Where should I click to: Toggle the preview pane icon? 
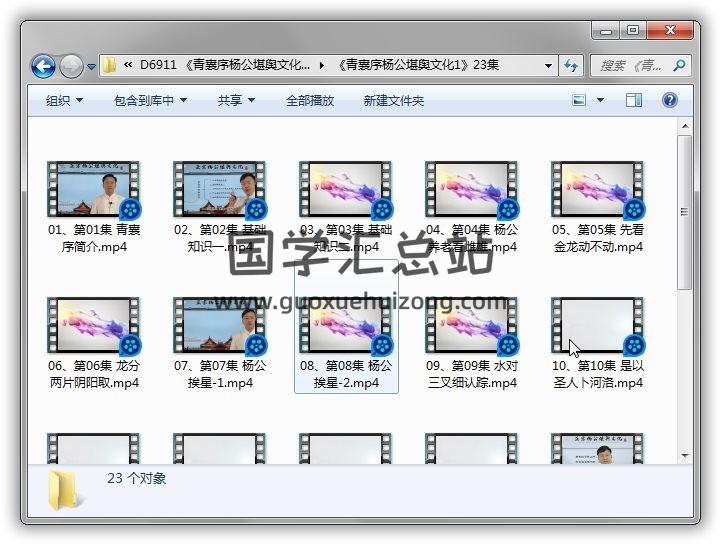[x=634, y=100]
